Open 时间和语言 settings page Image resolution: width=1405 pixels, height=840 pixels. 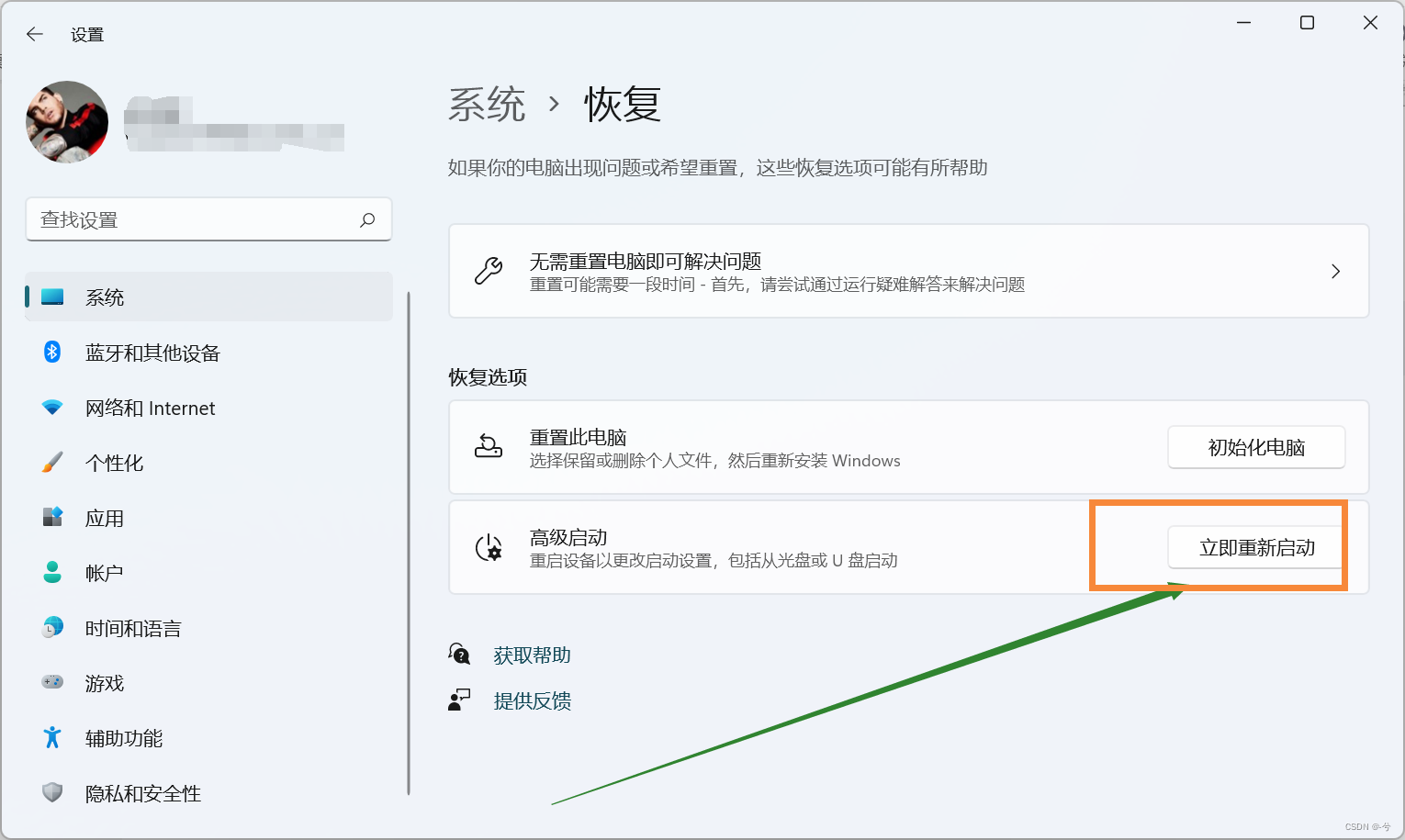coord(208,628)
